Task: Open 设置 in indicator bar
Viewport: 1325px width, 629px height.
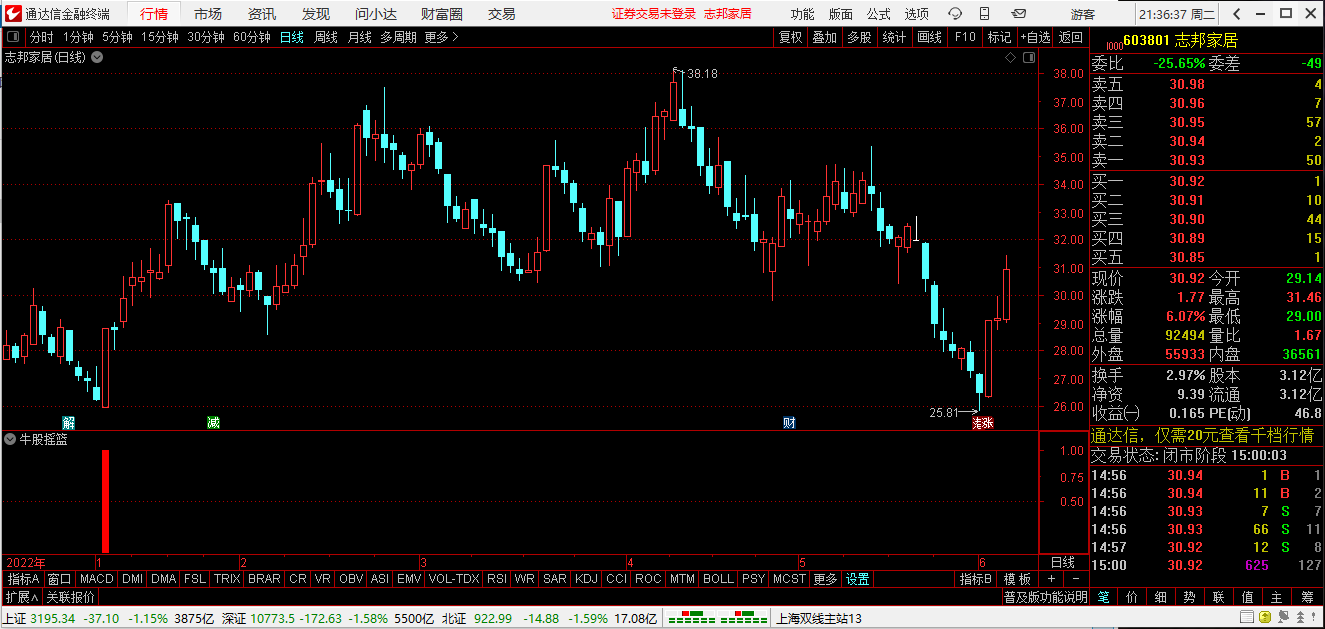Action: coord(858,579)
